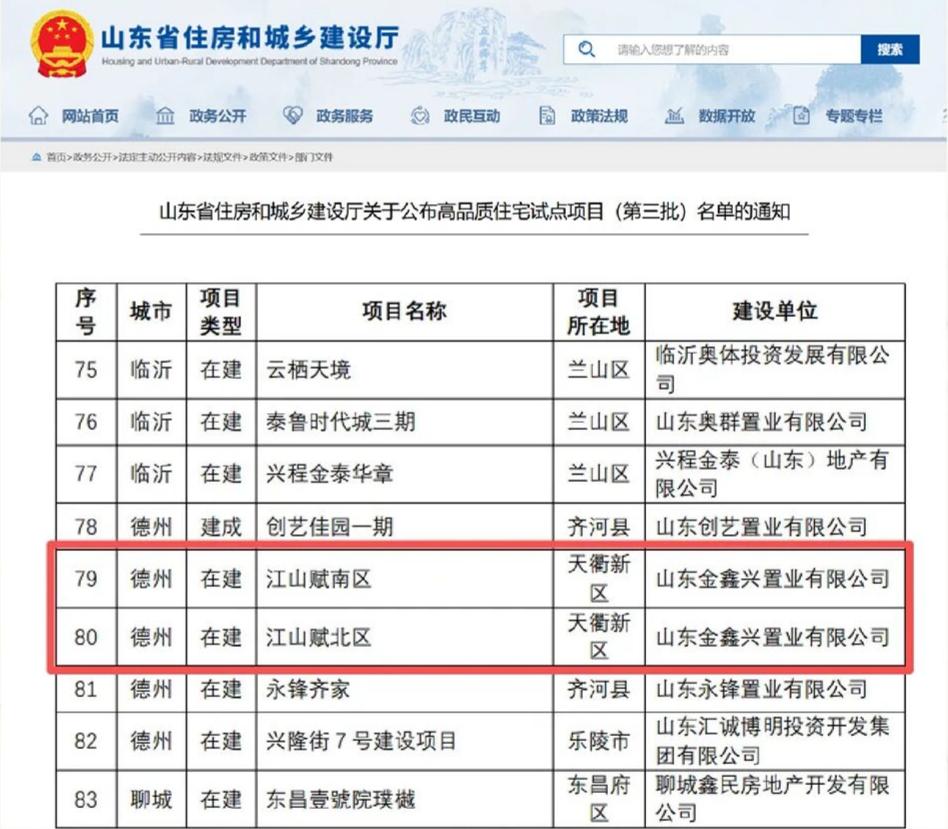Viewport: 948px width, 829px height.
Task: Click the notice title about 高品质住宅试点项目
Action: coord(475,212)
